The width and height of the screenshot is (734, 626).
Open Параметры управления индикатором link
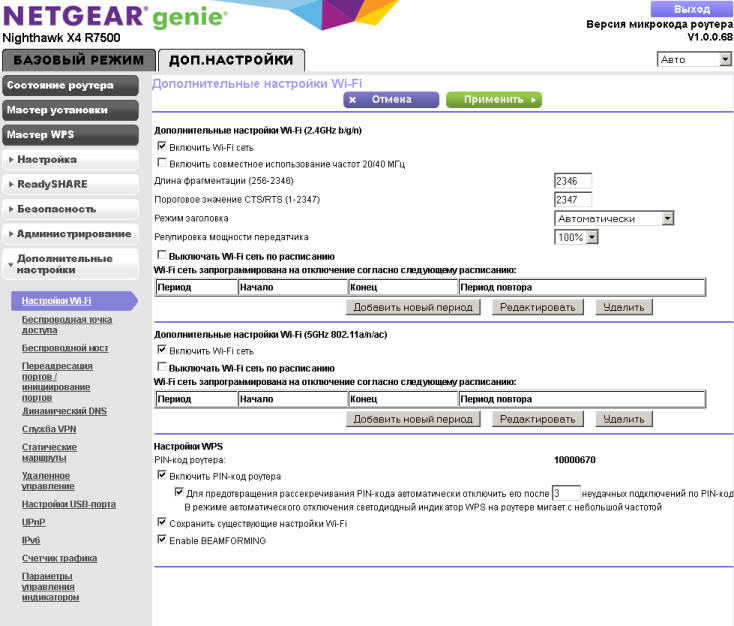pyautogui.click(x=51, y=587)
